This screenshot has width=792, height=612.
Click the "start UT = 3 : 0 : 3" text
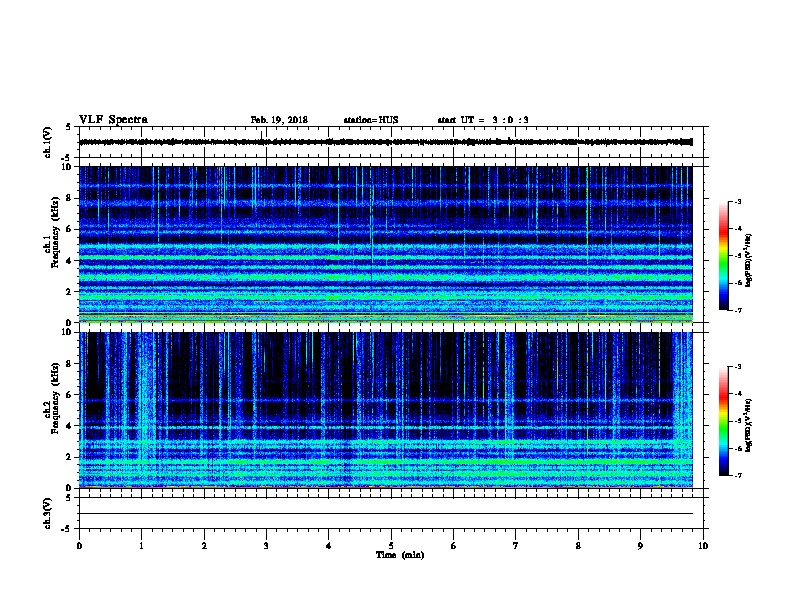pyautogui.click(x=483, y=120)
